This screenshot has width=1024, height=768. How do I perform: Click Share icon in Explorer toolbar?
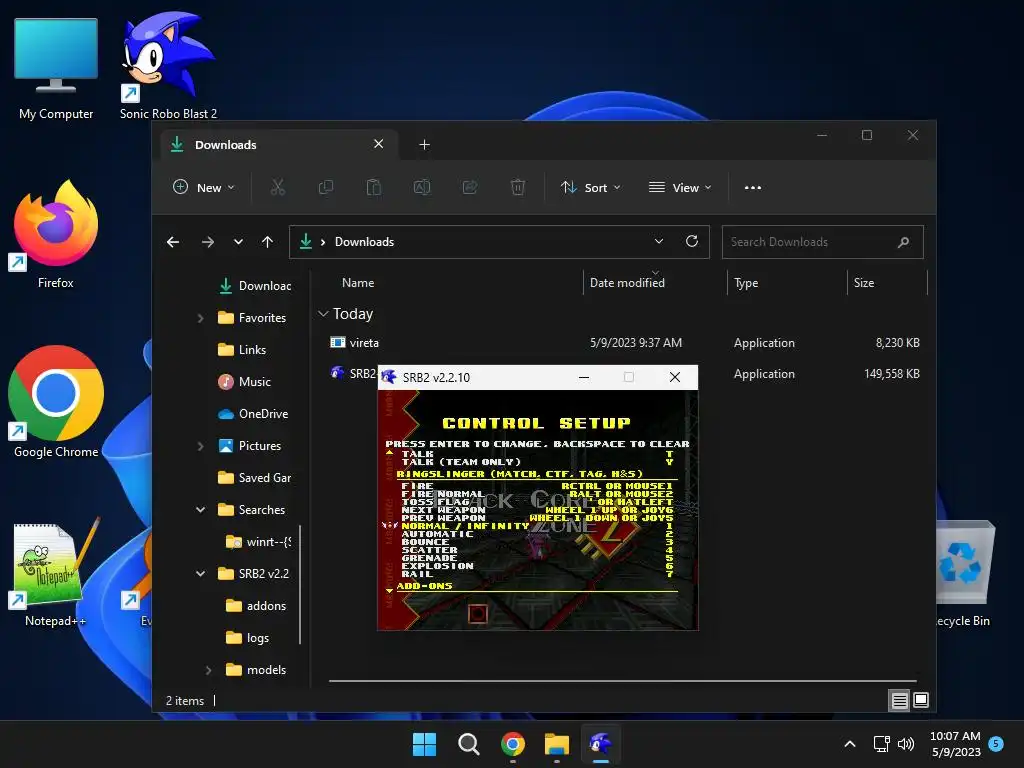coord(470,187)
